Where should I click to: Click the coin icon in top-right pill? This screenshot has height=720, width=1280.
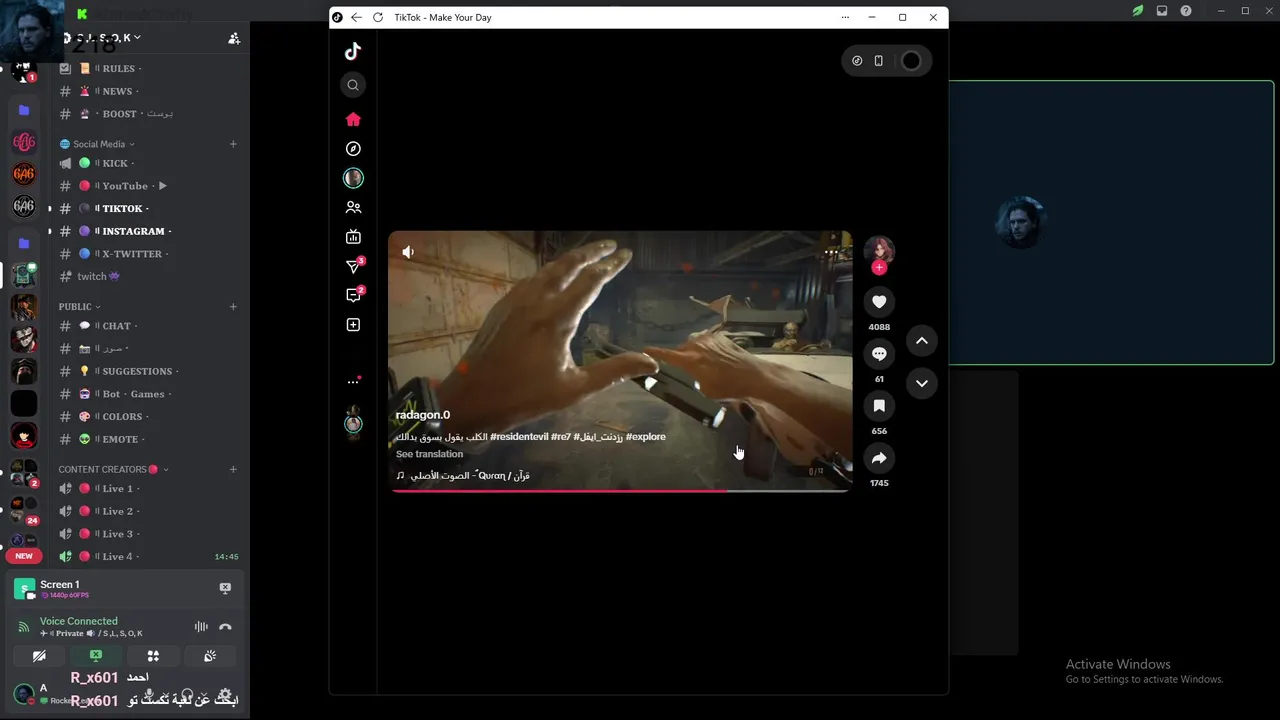pos(857,61)
